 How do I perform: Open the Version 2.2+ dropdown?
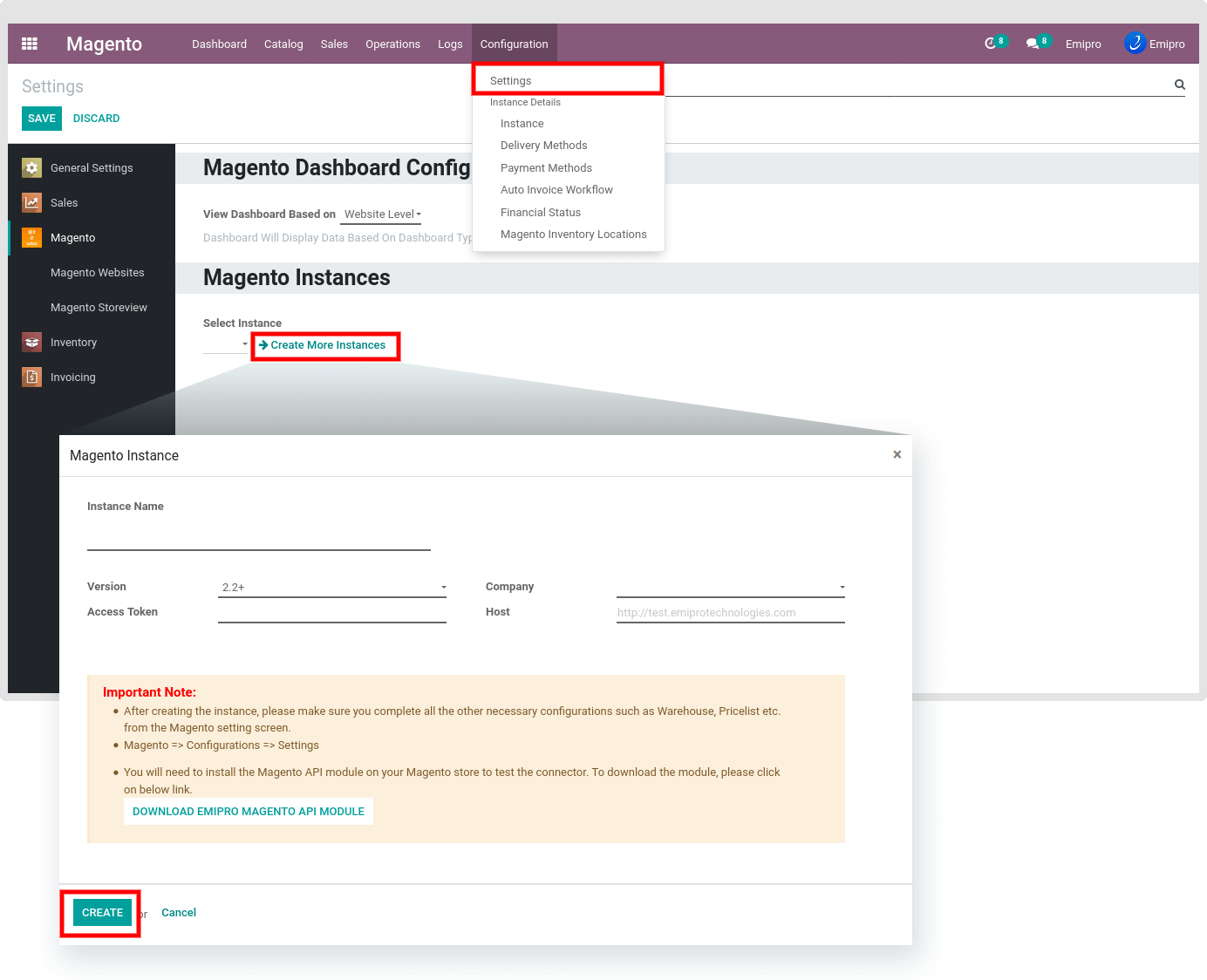332,587
